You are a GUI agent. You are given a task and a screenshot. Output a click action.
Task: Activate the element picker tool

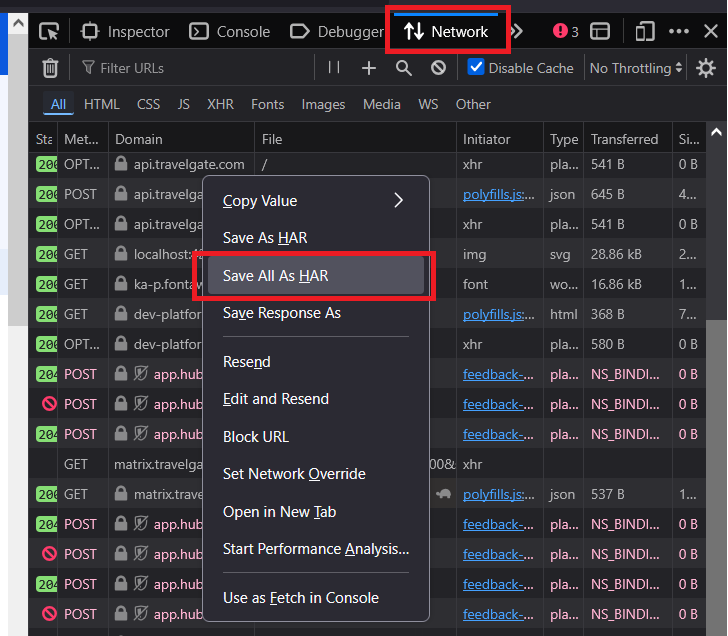point(49,32)
